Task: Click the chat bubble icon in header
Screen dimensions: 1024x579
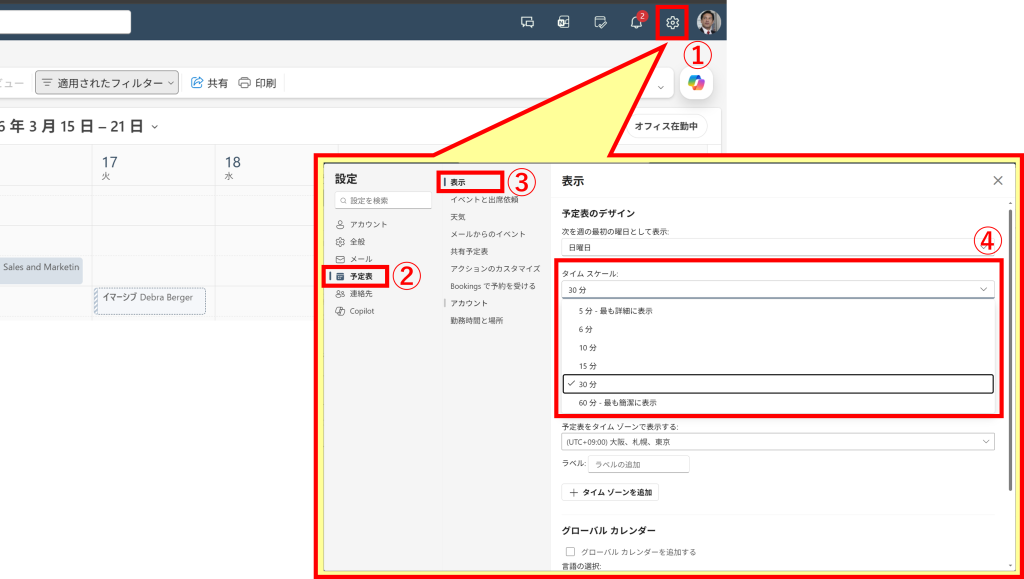Action: pyautogui.click(x=528, y=22)
